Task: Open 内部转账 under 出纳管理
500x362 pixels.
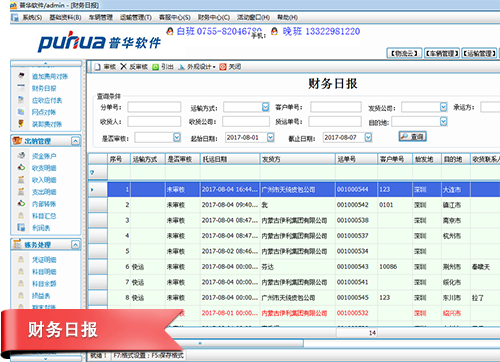Action: 44,204
